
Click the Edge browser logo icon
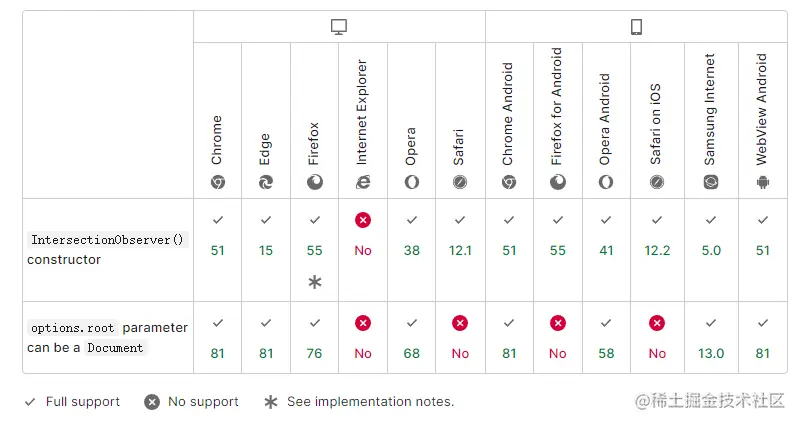[266, 182]
